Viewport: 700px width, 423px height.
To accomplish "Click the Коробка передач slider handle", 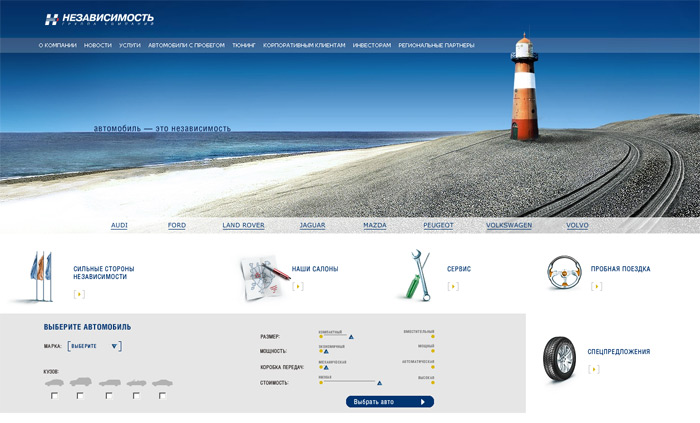I will 326,368.
